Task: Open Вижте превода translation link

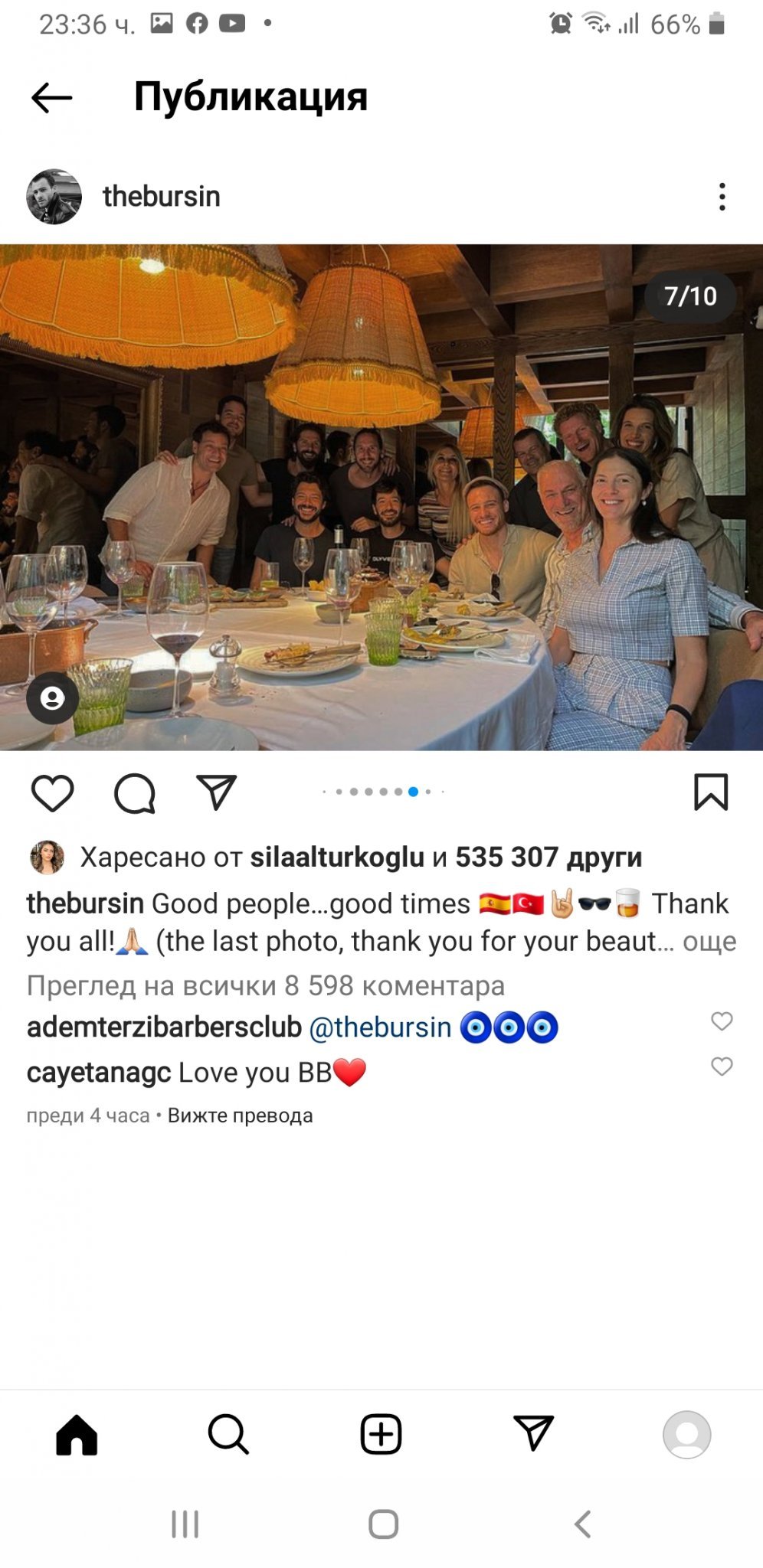Action: 241,1116
